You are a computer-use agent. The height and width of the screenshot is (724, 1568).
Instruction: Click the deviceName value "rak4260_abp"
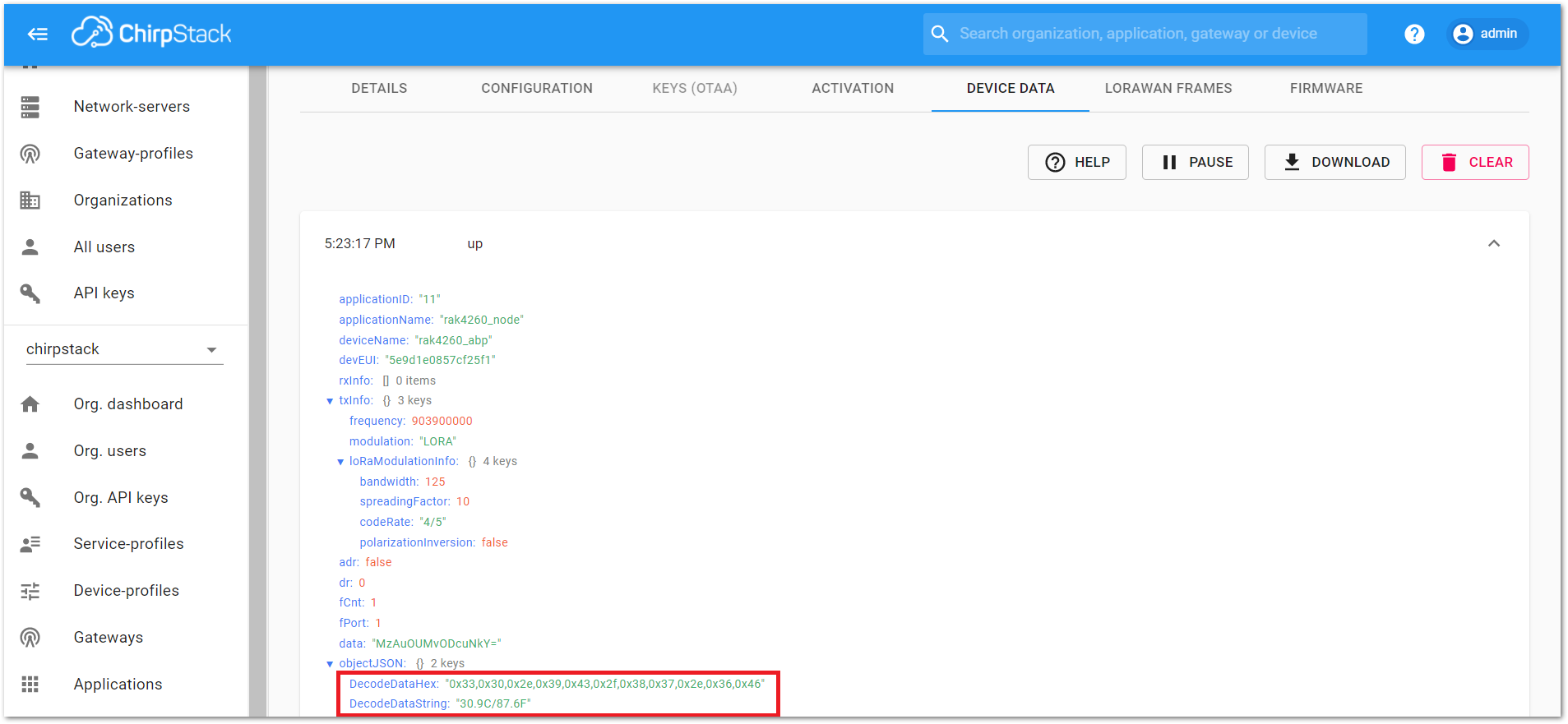[x=454, y=340]
